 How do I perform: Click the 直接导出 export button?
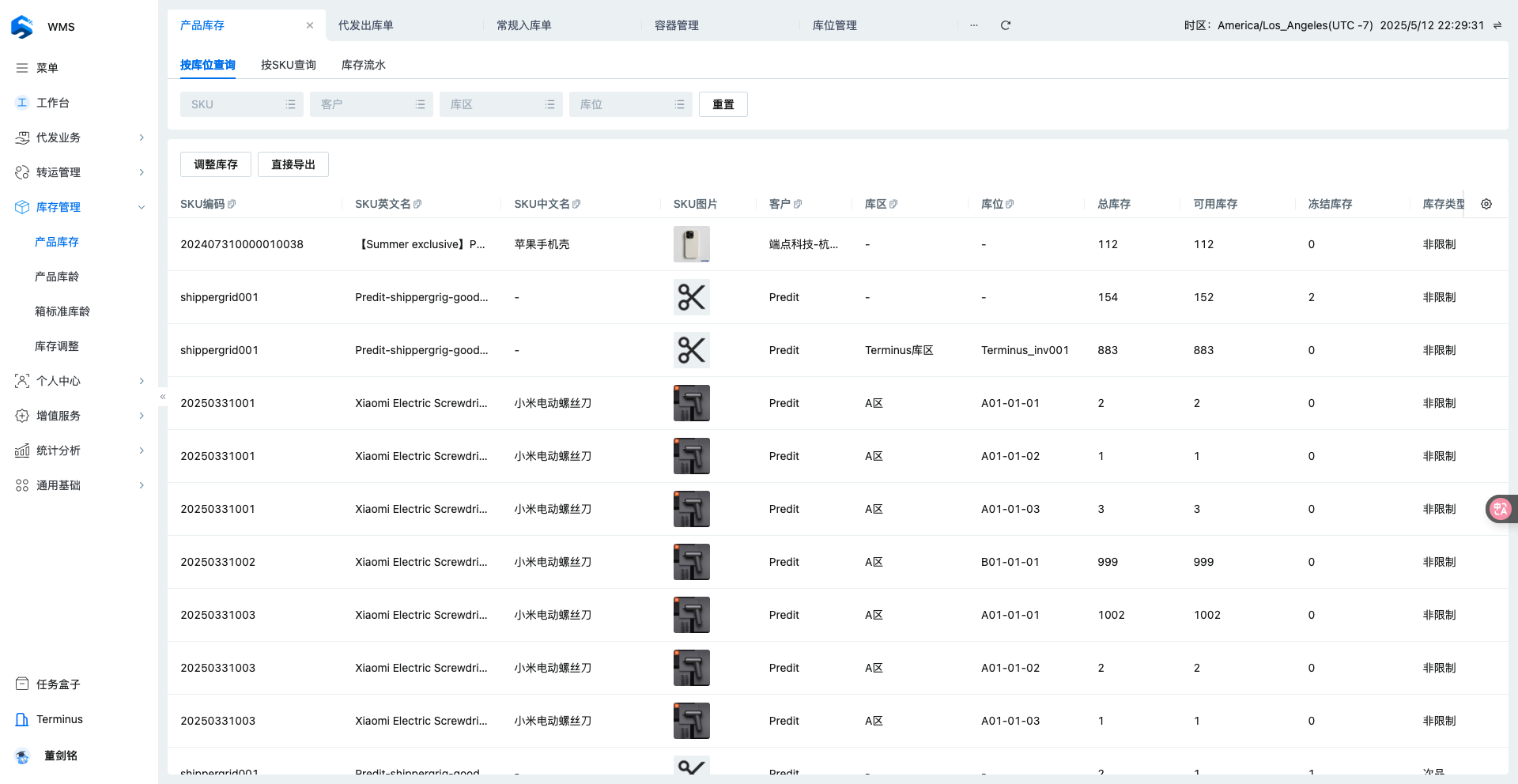(x=293, y=164)
